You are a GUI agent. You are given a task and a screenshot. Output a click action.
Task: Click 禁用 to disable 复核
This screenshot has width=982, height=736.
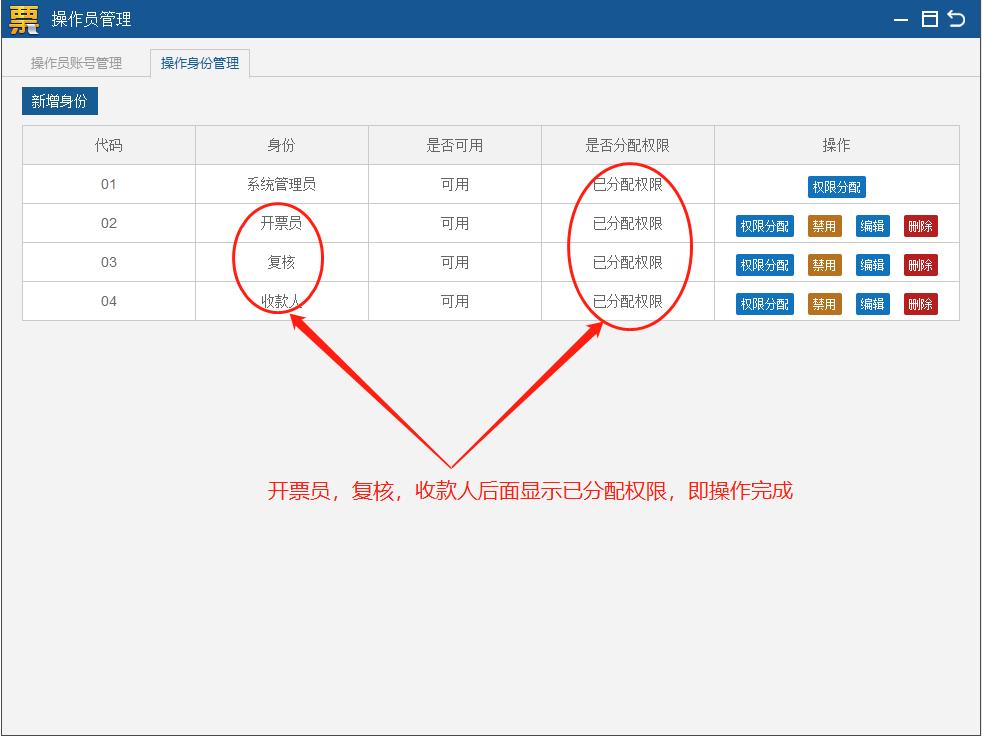pos(824,264)
